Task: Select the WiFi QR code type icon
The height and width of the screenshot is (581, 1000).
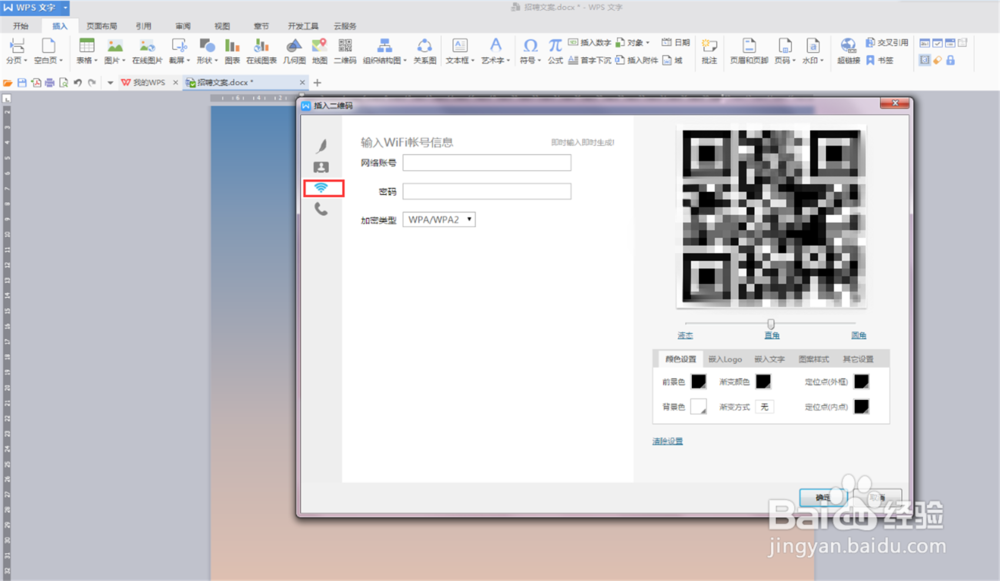Action: point(321,188)
